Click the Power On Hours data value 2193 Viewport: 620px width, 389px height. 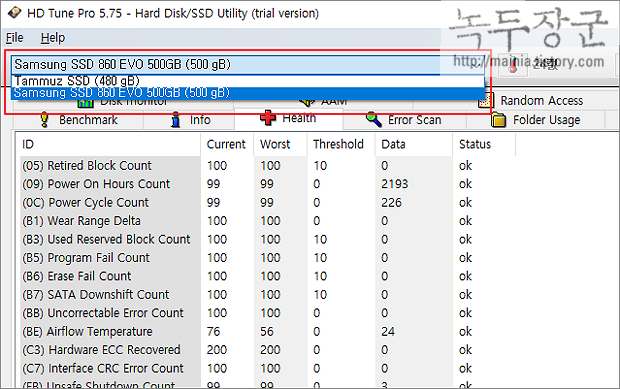pos(395,184)
